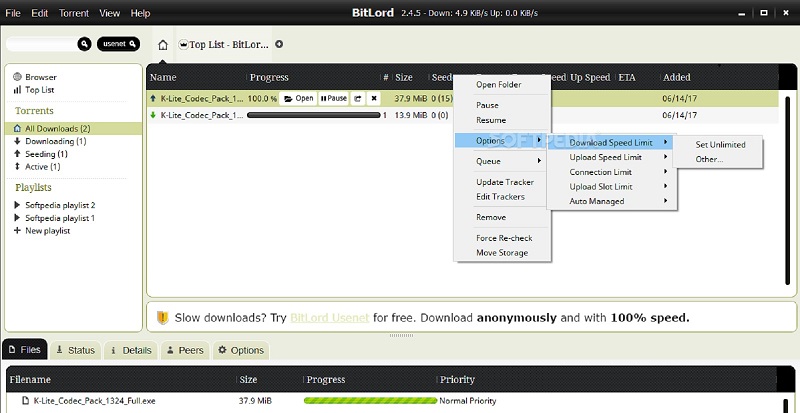Viewport: 800px width, 413px height.
Task: Switch to the Peers tab
Action: (x=185, y=350)
